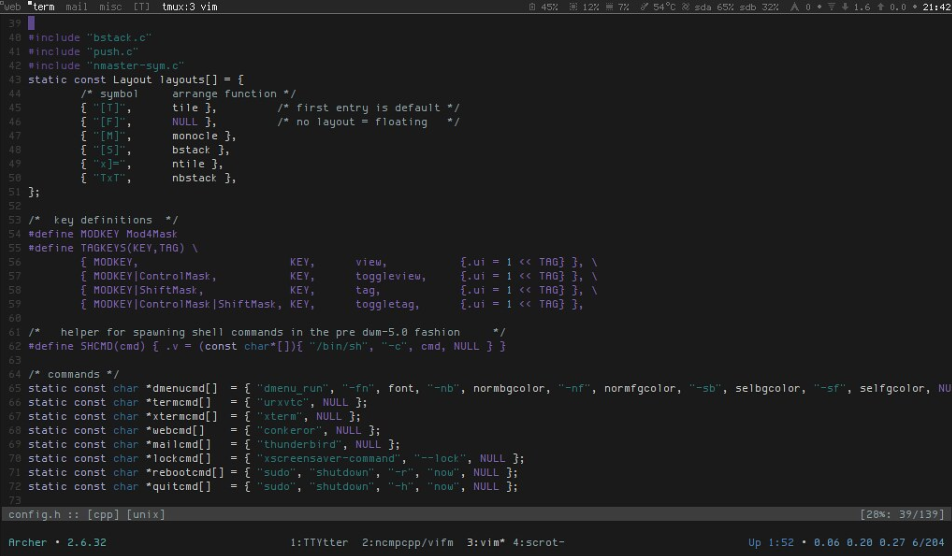Viewport: 952px width, 556px height.
Task: Click *rebootcmd[] variable name
Action: click(x=185, y=472)
